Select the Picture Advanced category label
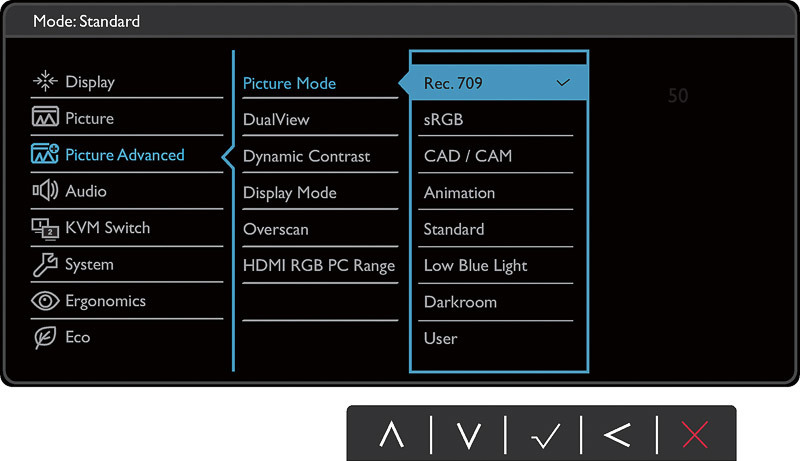This screenshot has height=461, width=800. (125, 155)
